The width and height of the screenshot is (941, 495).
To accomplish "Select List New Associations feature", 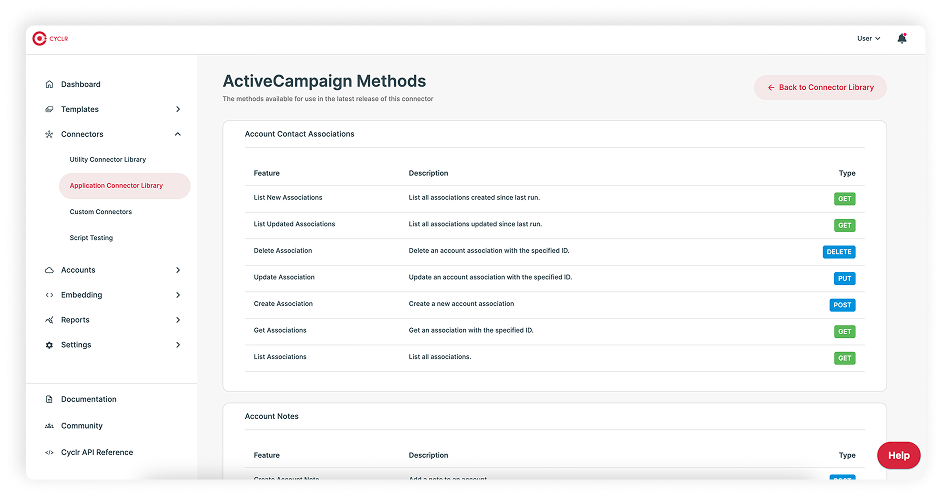I will (287, 197).
